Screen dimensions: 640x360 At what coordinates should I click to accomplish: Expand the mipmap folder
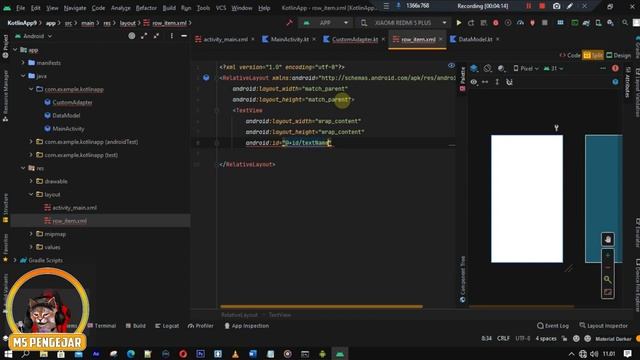pyautogui.click(x=31, y=234)
